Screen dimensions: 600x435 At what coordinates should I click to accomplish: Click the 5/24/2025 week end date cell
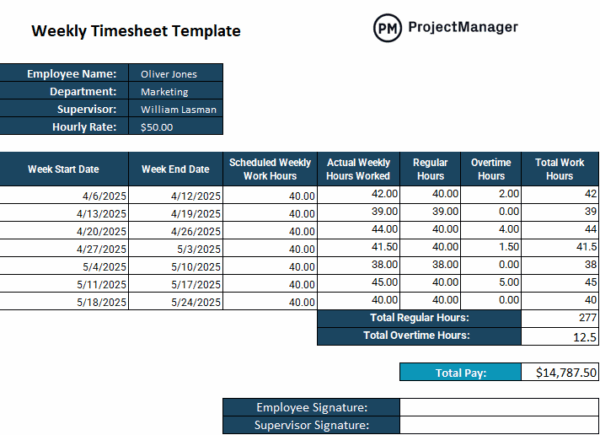175,300
